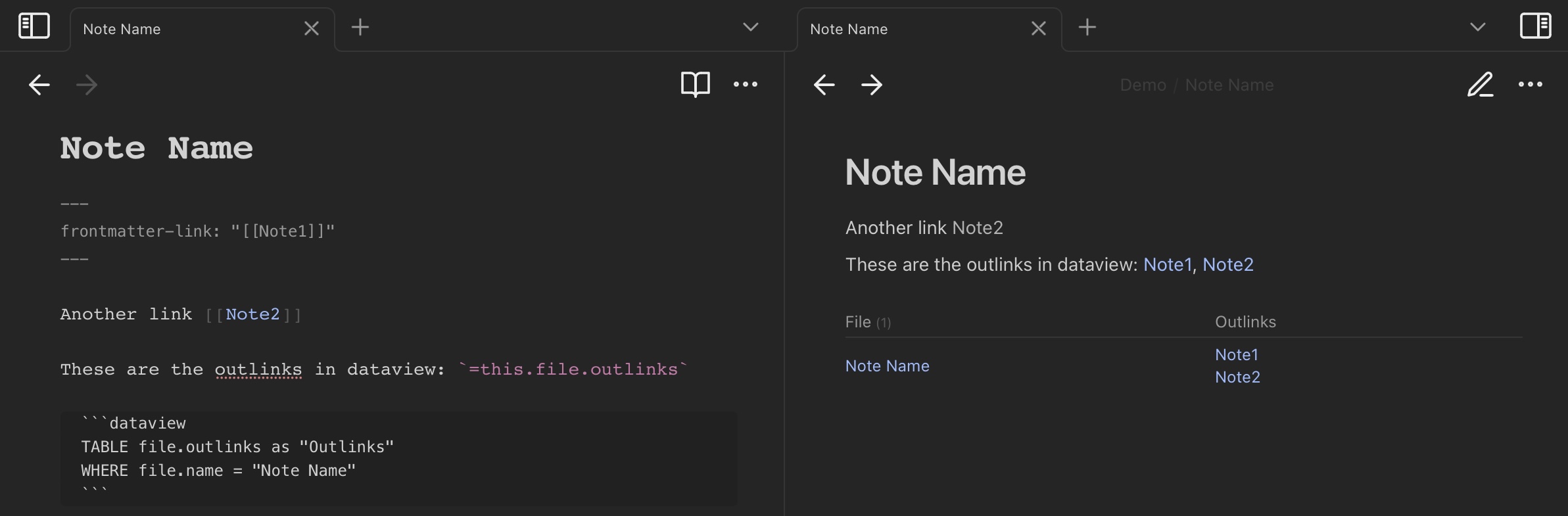1568x516 pixels.
Task: Click Note Name in the breadcrumb
Action: [x=1229, y=85]
